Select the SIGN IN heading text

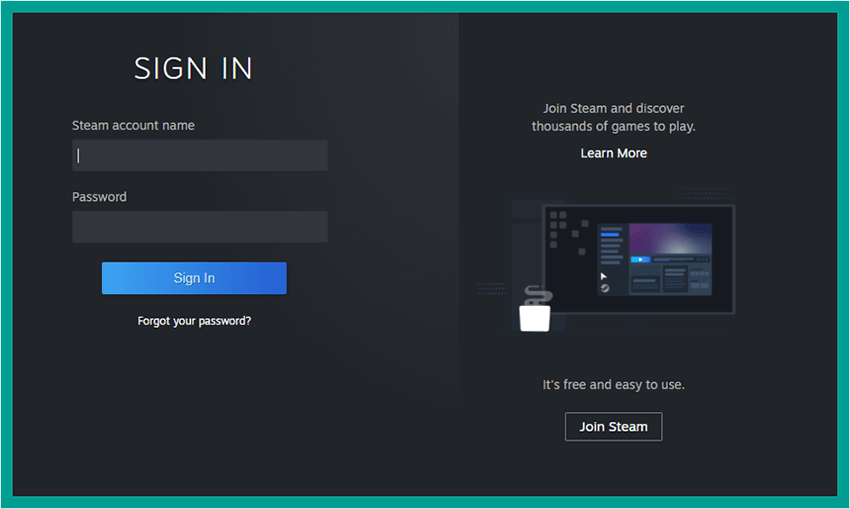tap(194, 69)
